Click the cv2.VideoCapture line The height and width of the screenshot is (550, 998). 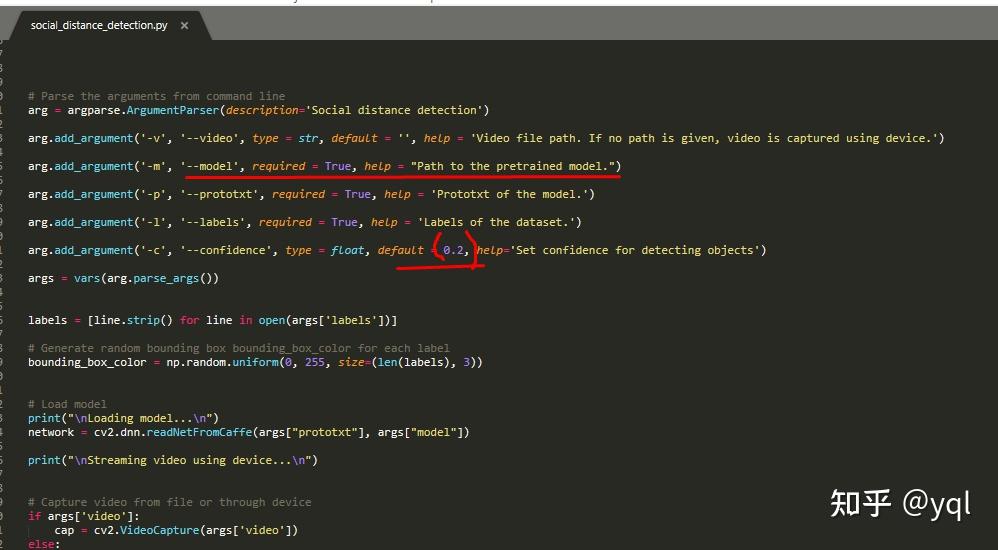click(176, 530)
